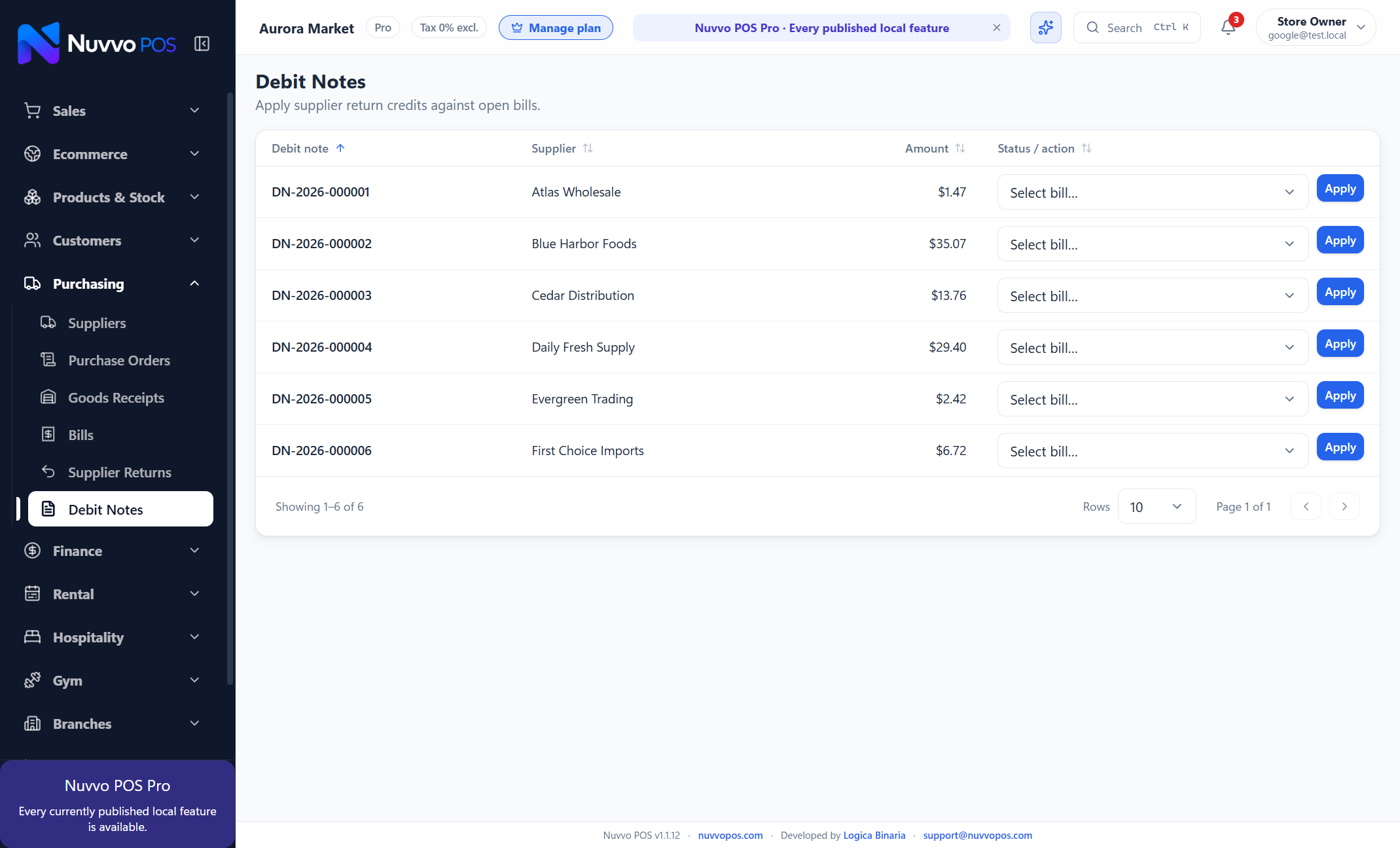Open Select bill dropdown for Evergreen Trading

coord(1152,399)
